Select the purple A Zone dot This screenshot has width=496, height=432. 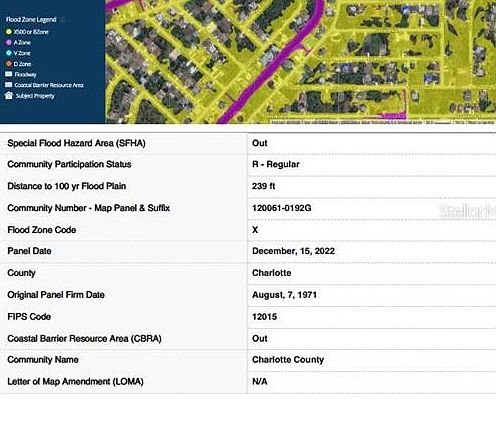pos(9,43)
